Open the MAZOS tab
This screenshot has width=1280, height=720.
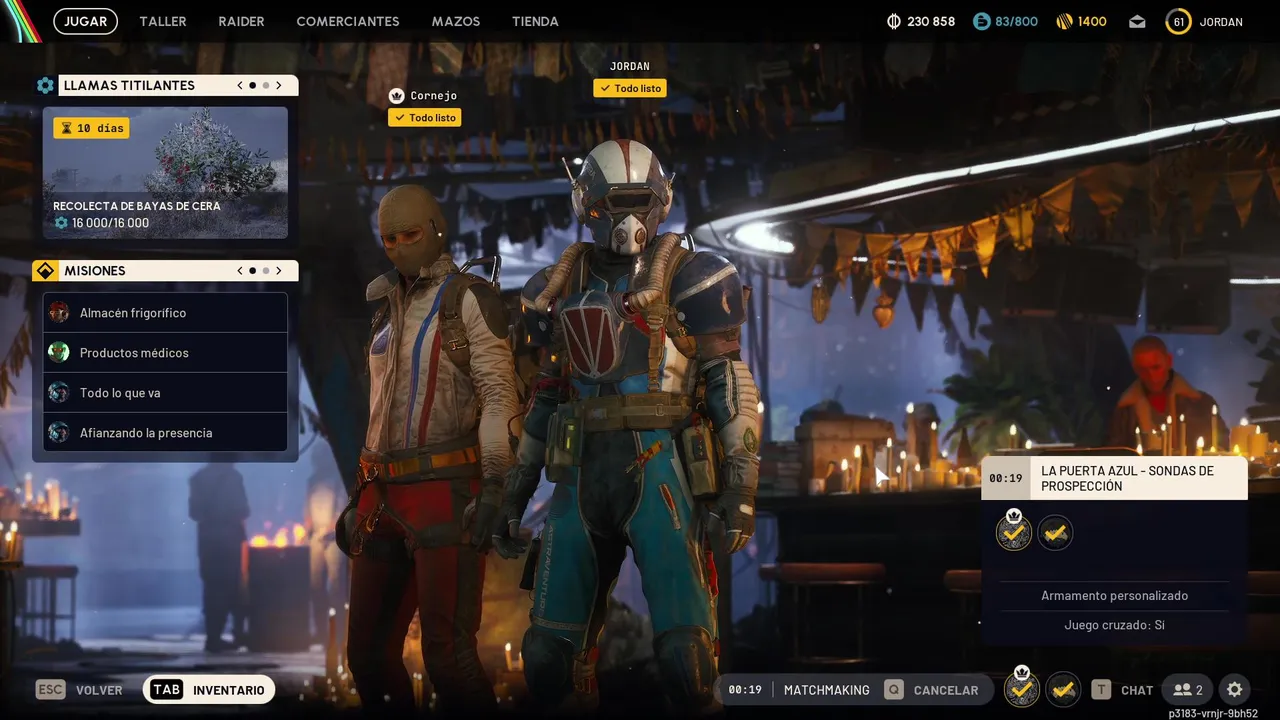(x=456, y=21)
